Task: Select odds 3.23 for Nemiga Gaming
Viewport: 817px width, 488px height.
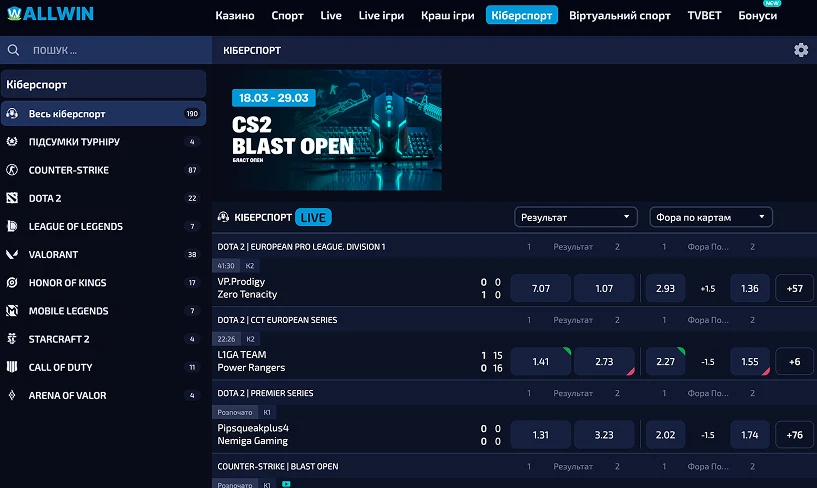Action: 604,434
